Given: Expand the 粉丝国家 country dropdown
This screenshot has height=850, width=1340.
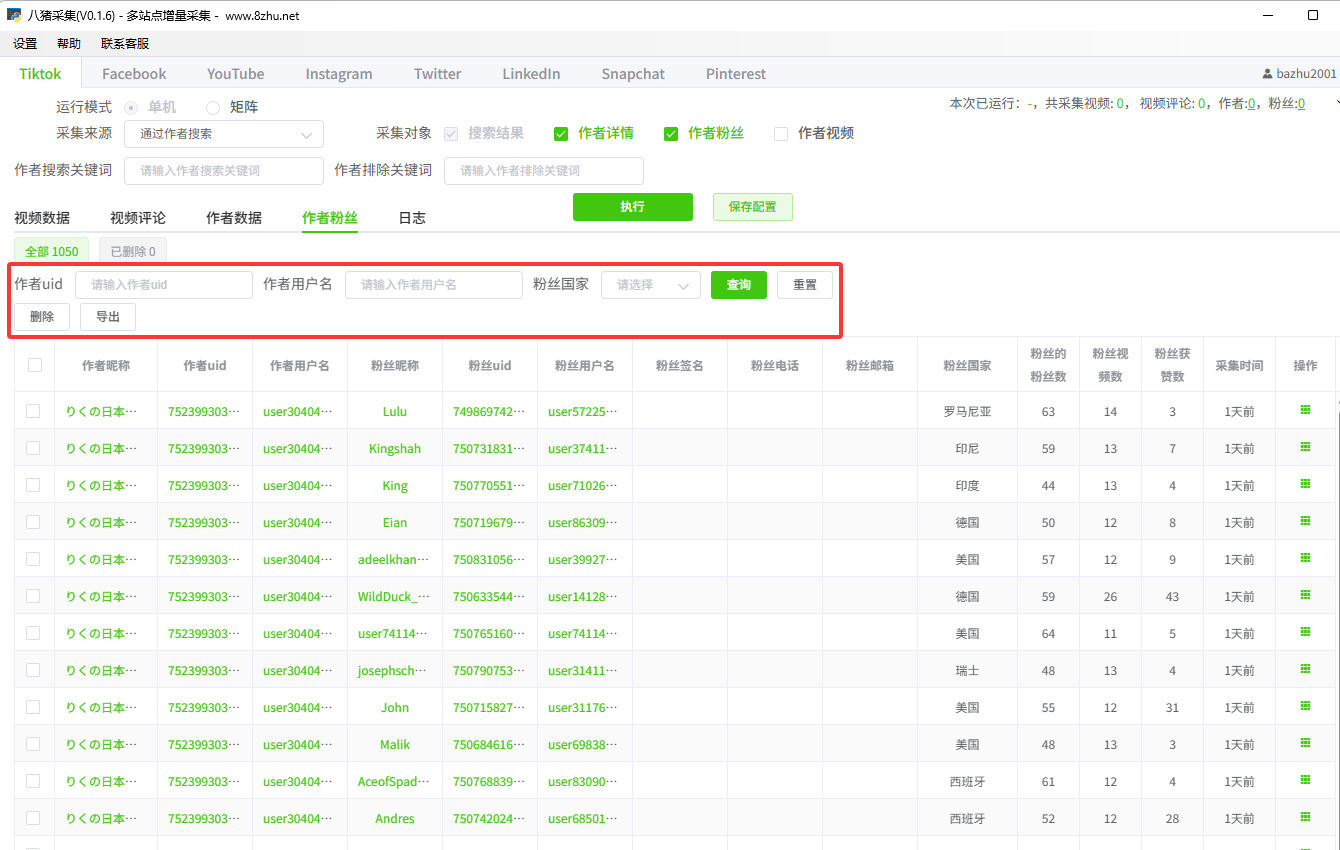Looking at the screenshot, I should pos(650,285).
